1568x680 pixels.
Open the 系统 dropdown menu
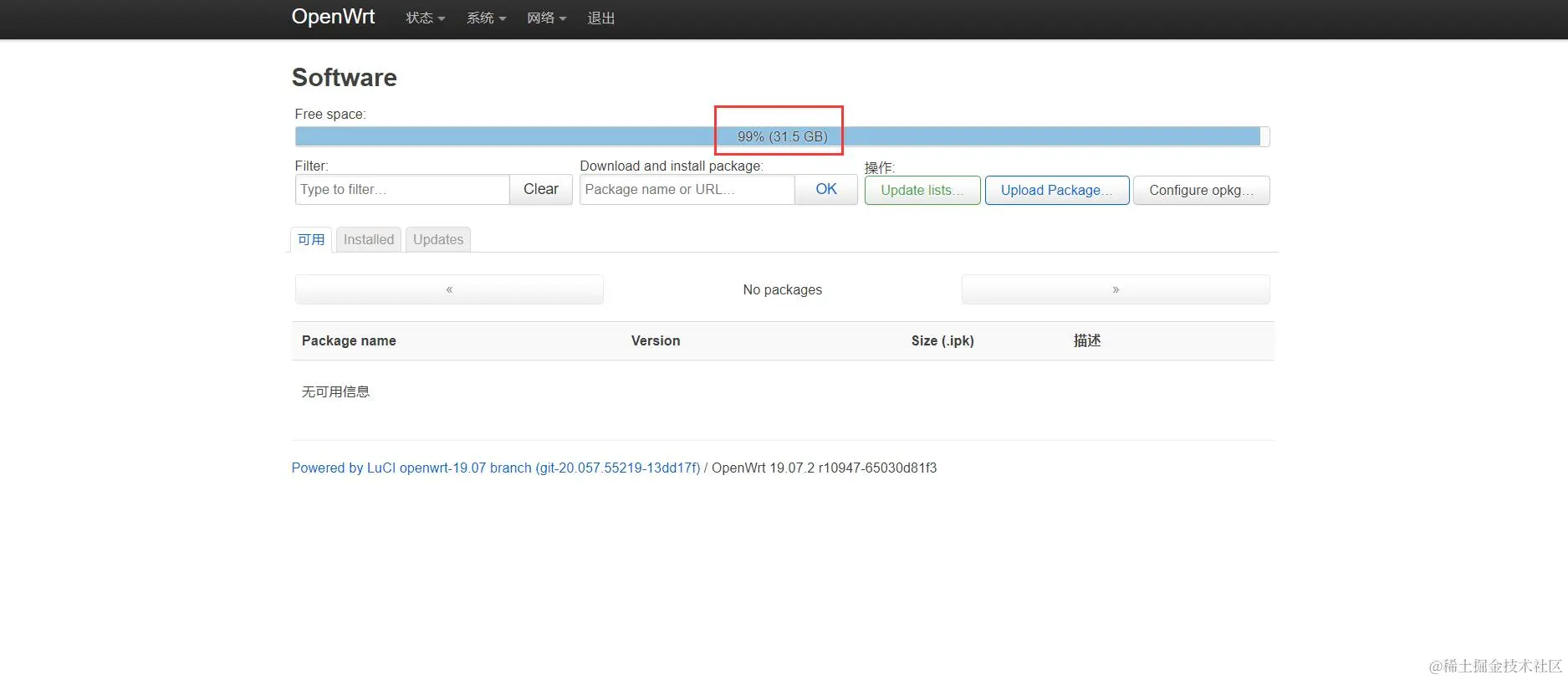click(x=486, y=18)
